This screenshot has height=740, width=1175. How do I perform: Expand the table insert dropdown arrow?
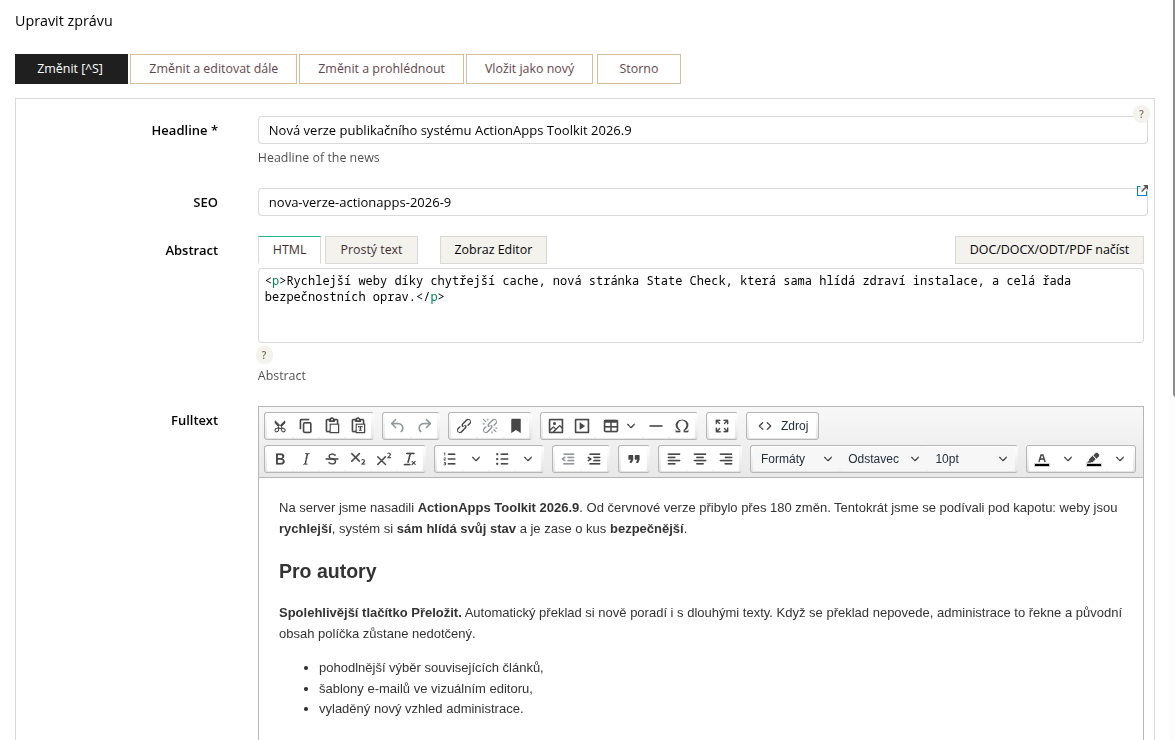pyautogui.click(x=631, y=426)
